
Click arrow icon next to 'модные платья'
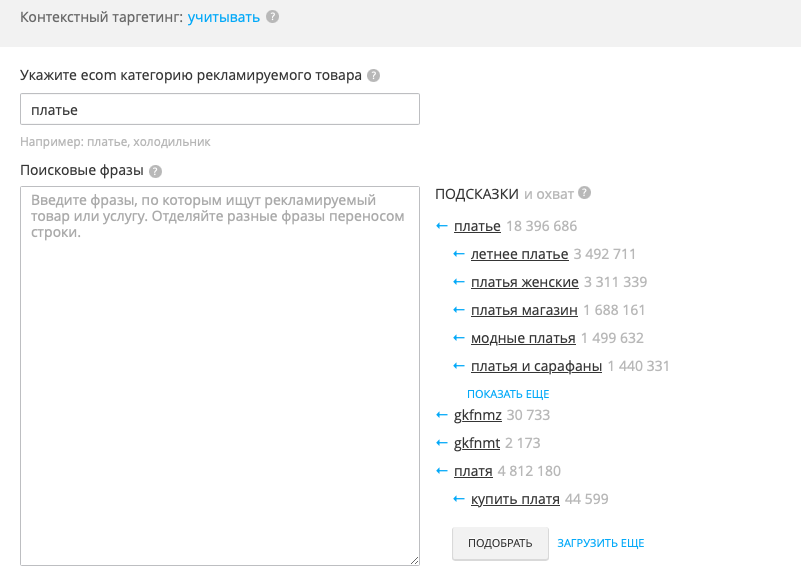[459, 338]
